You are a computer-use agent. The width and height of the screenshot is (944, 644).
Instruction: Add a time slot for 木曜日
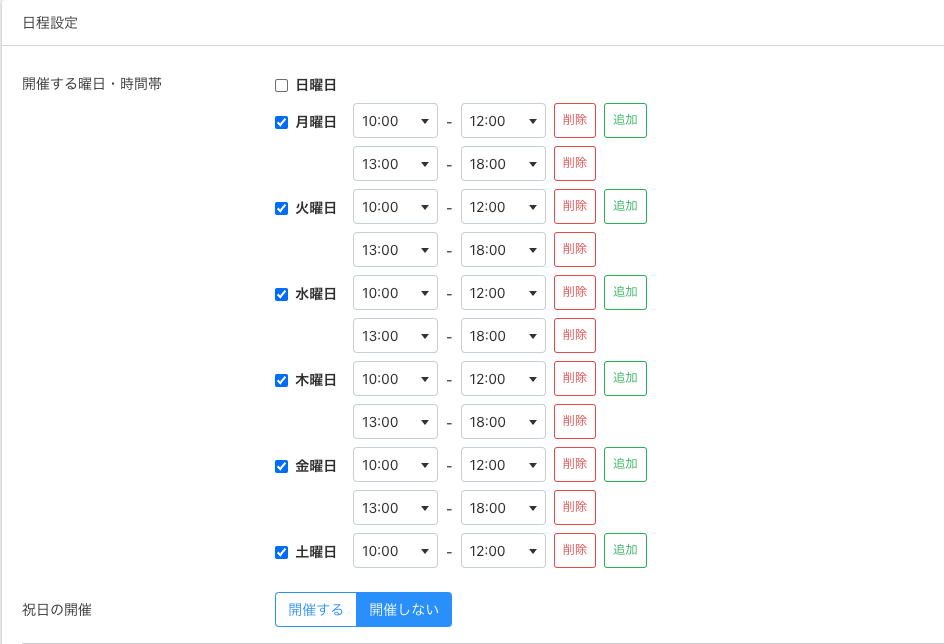(625, 379)
